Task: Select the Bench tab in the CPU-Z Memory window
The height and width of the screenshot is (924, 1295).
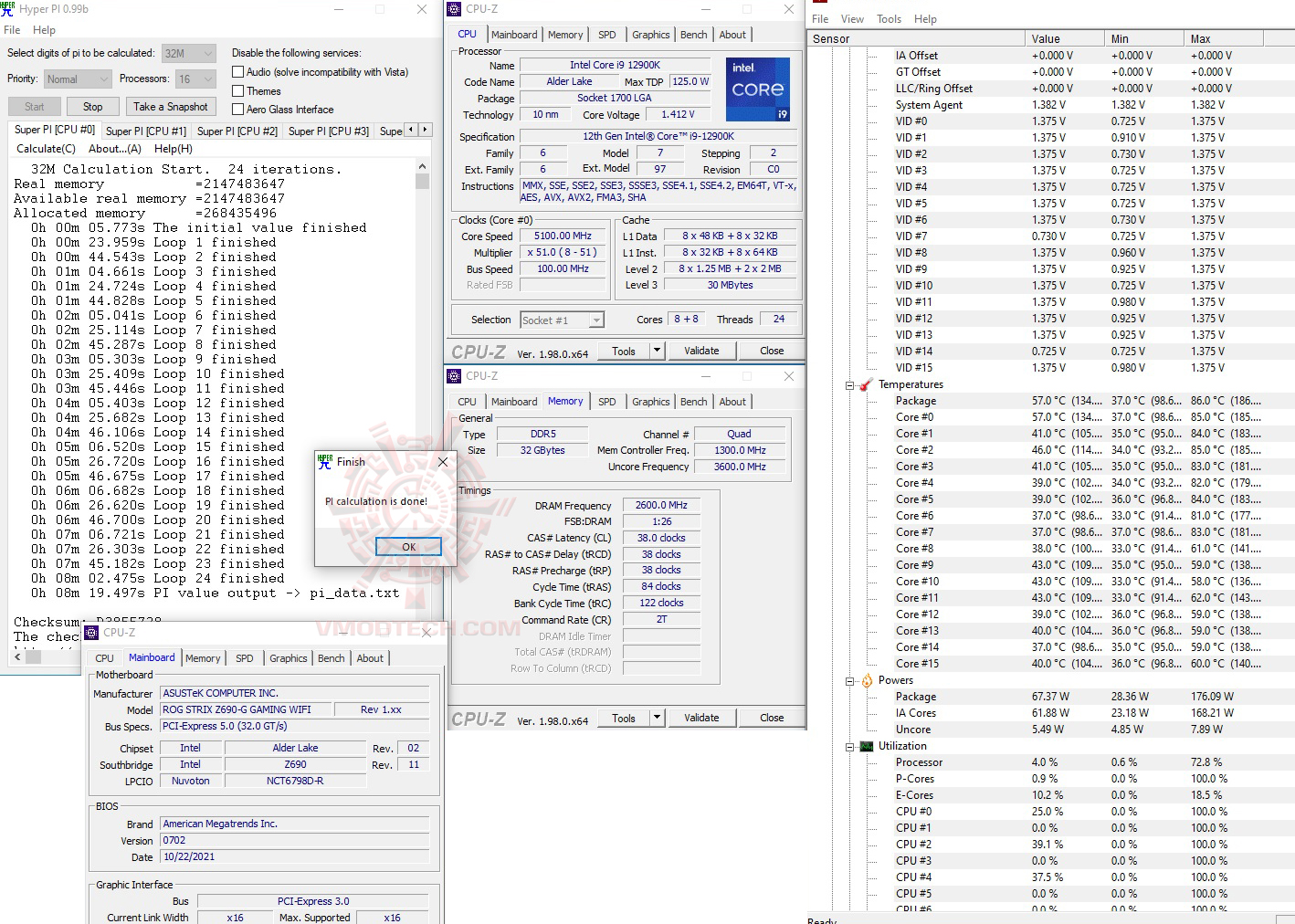Action: click(x=694, y=402)
